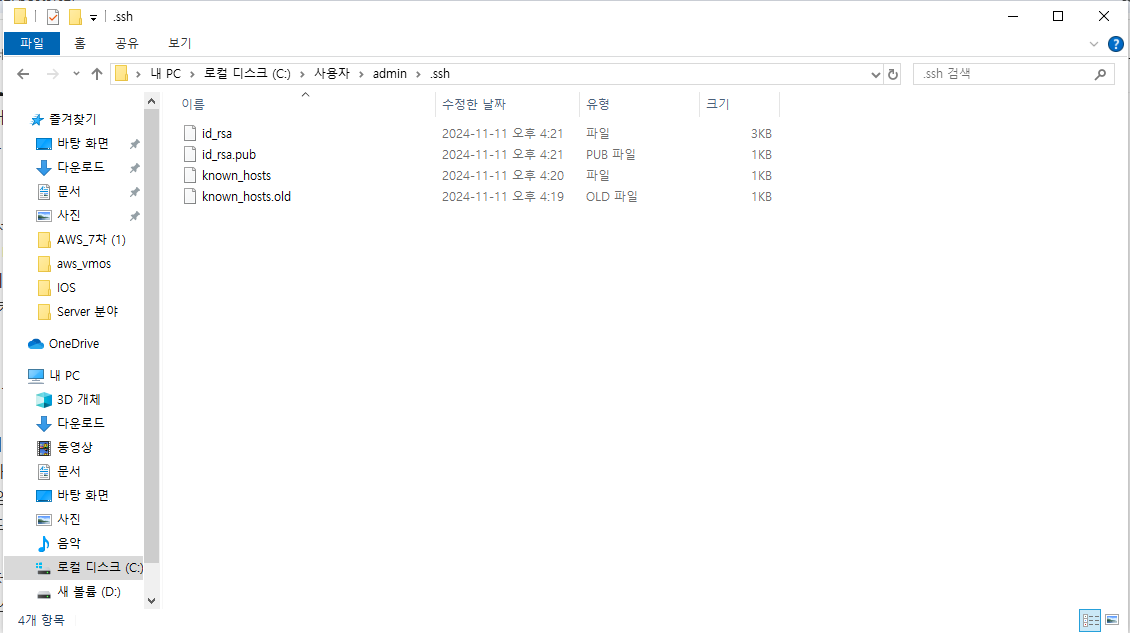Click the Back navigation arrow
The width and height of the screenshot is (1130, 633).
tap(23, 74)
